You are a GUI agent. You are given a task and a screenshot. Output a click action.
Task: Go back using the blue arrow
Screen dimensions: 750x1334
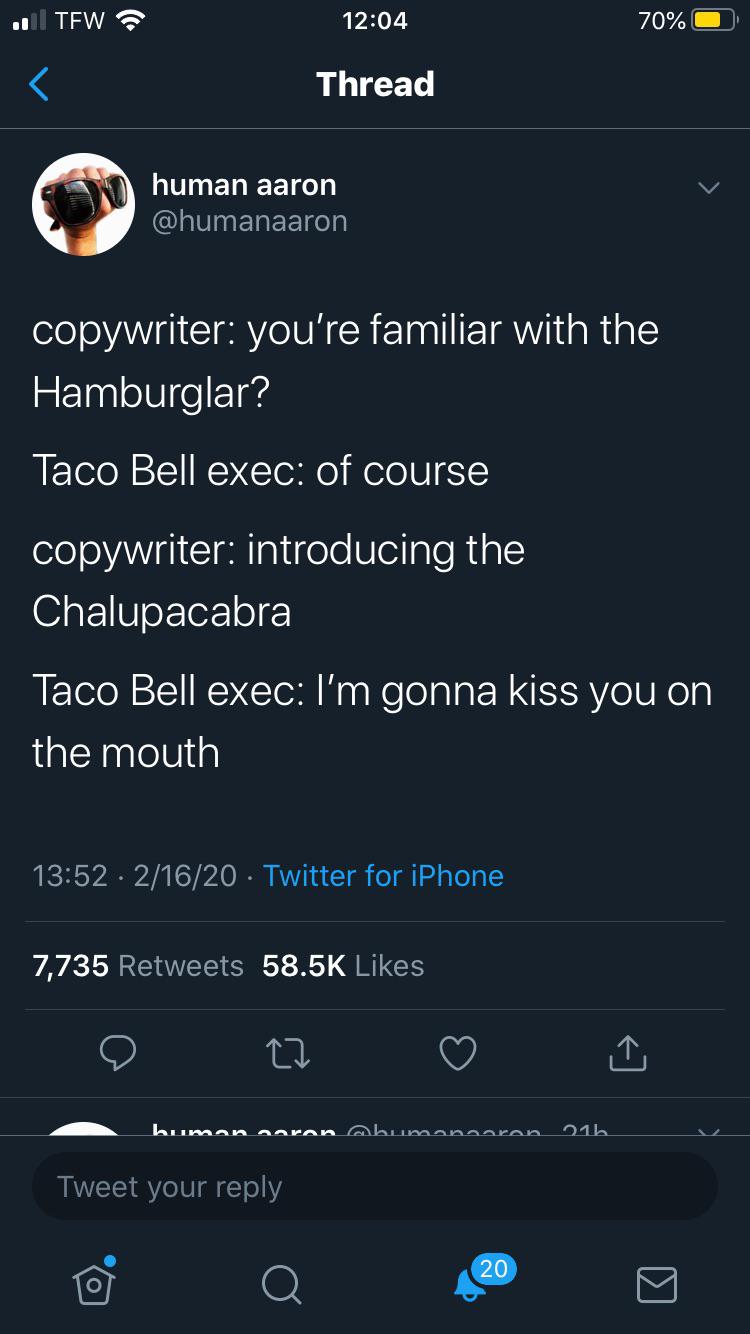39,85
